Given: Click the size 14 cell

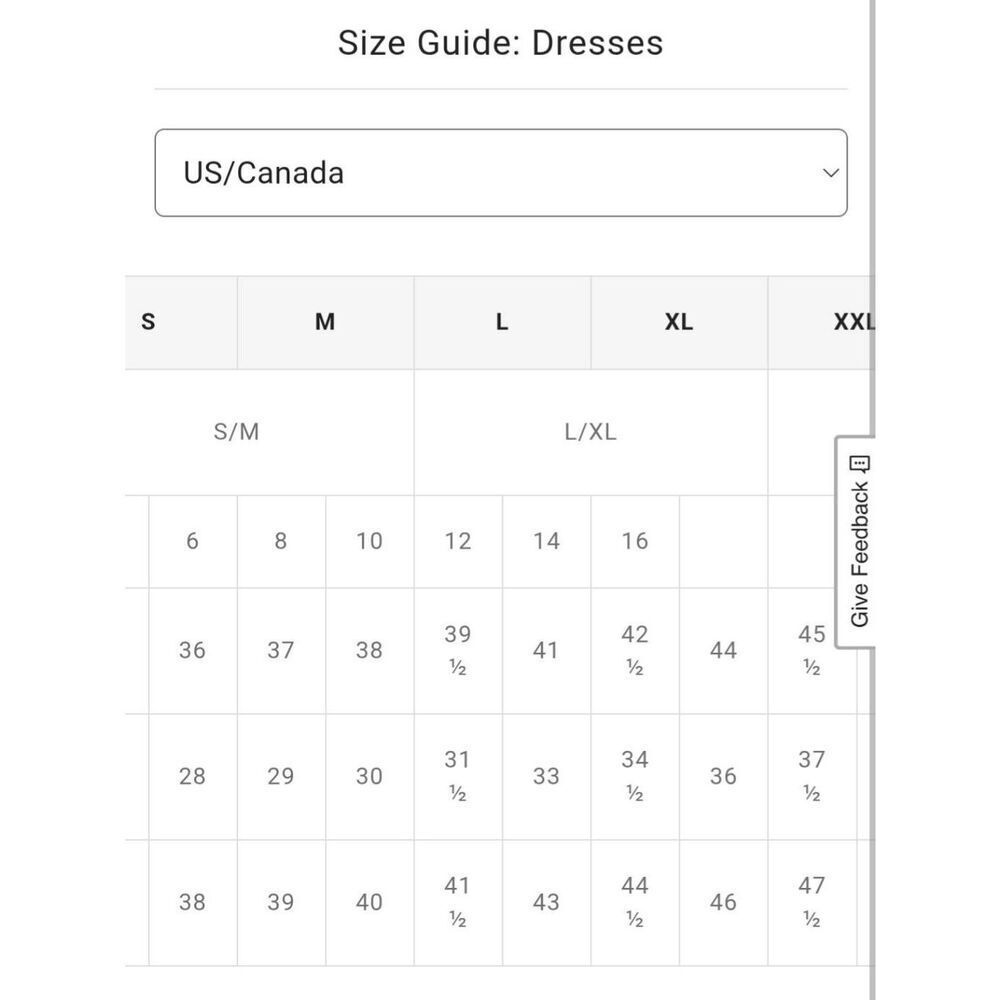Looking at the screenshot, I should [547, 541].
